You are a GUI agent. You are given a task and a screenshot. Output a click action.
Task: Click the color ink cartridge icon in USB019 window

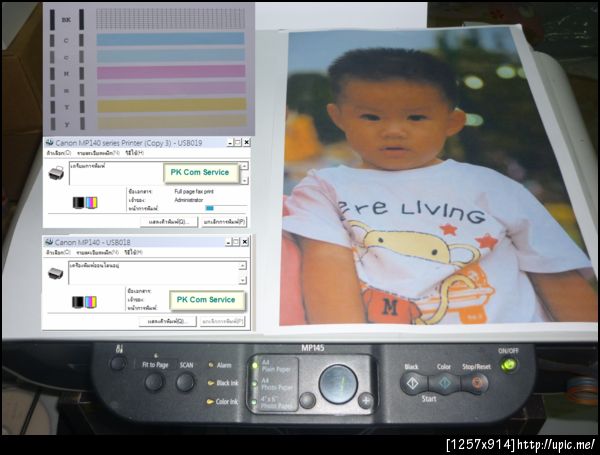tap(91, 202)
